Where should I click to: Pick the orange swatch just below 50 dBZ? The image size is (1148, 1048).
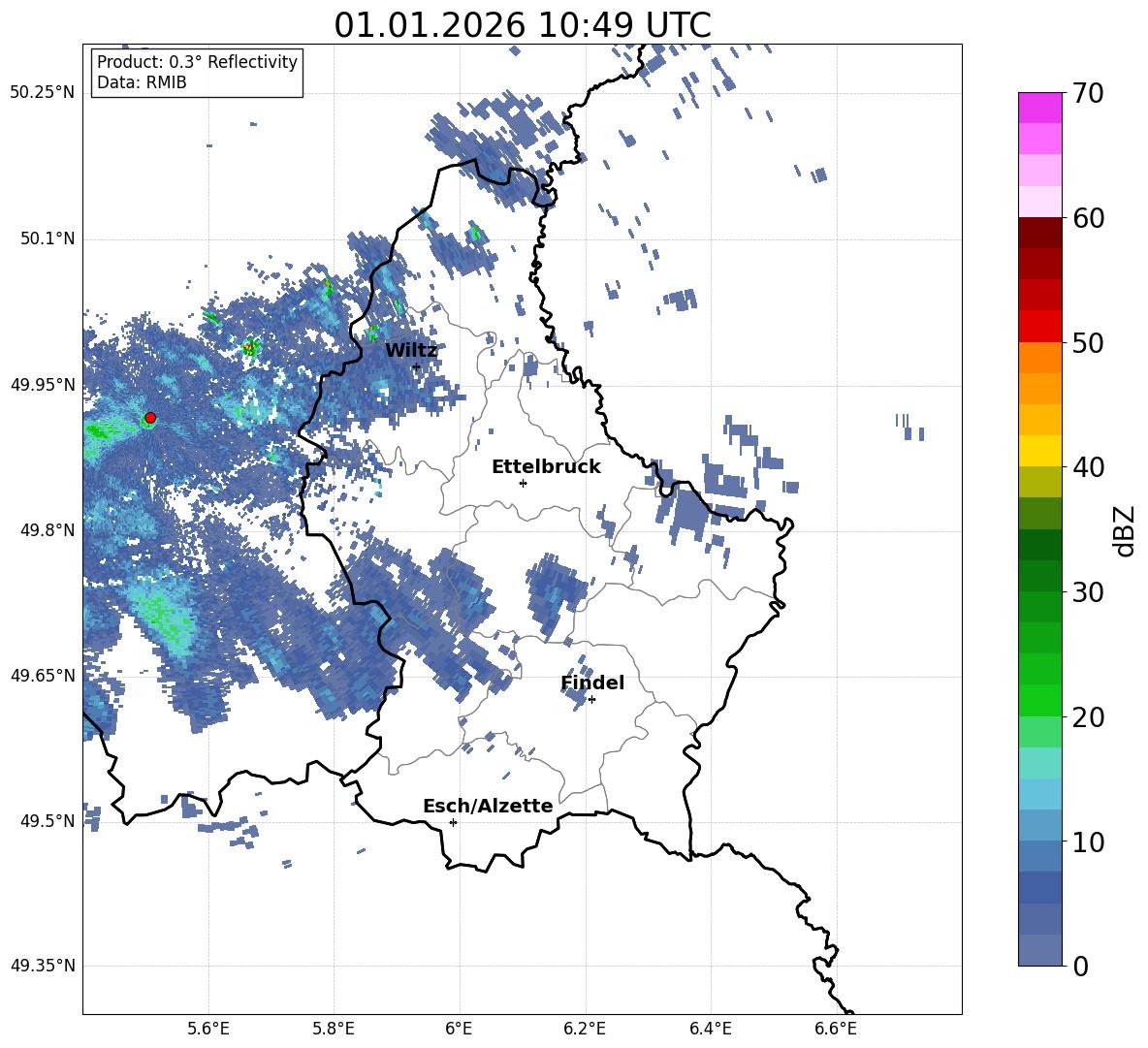[x=1039, y=358]
